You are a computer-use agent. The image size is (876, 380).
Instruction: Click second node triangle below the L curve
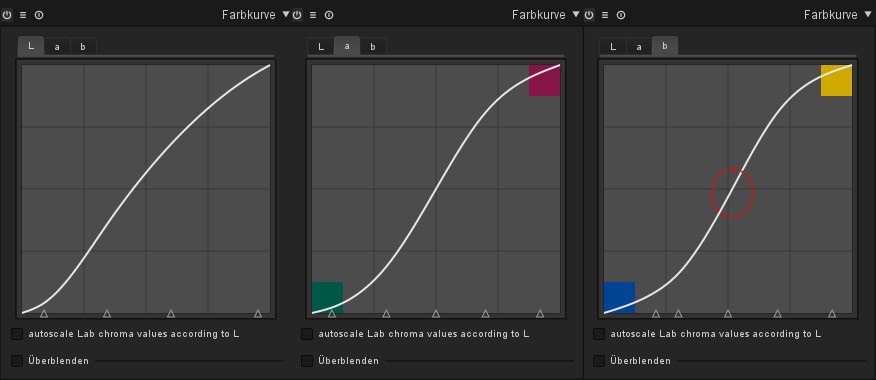(x=107, y=314)
